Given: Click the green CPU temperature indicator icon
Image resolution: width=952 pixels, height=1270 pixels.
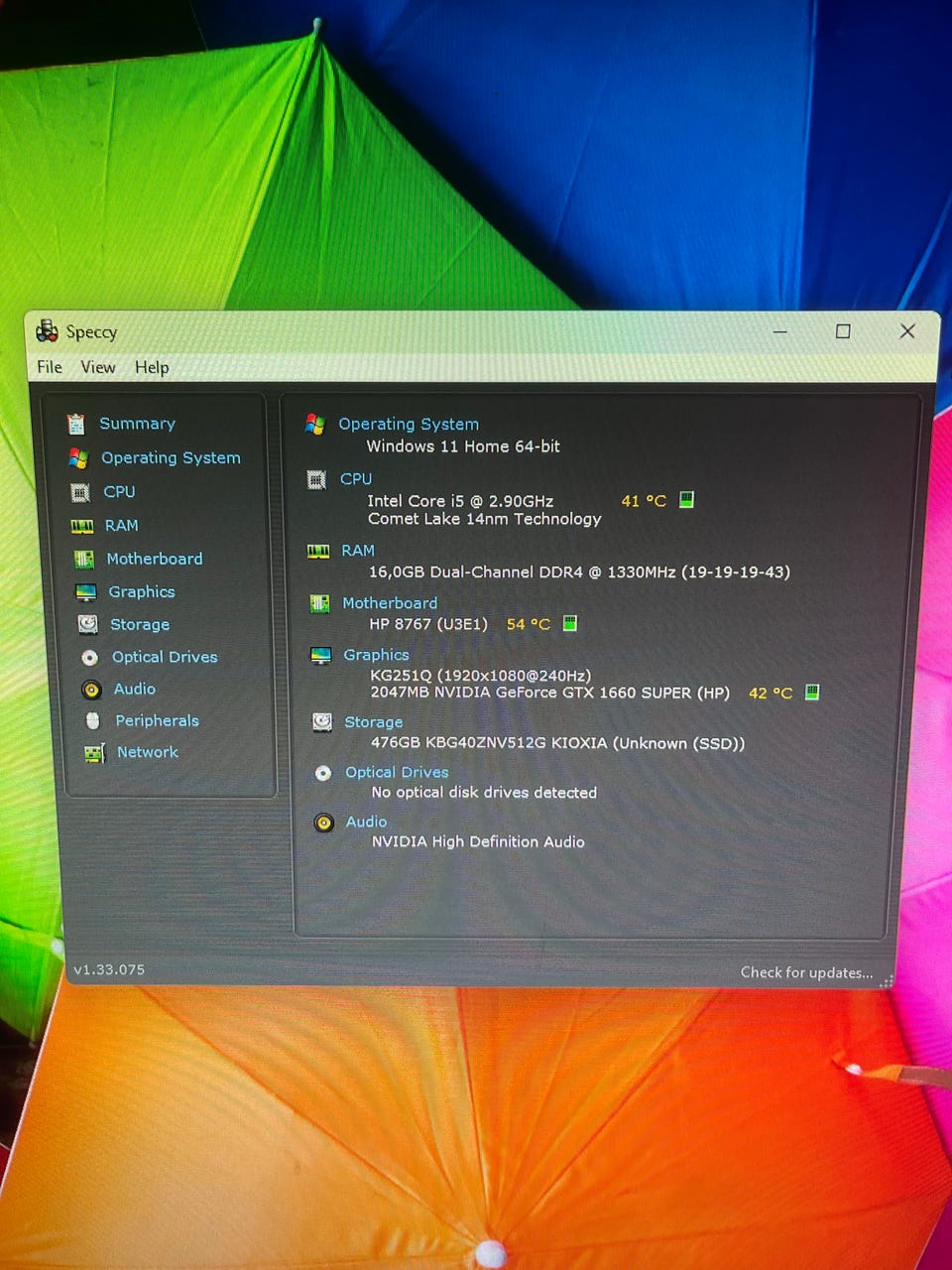Looking at the screenshot, I should click(686, 499).
